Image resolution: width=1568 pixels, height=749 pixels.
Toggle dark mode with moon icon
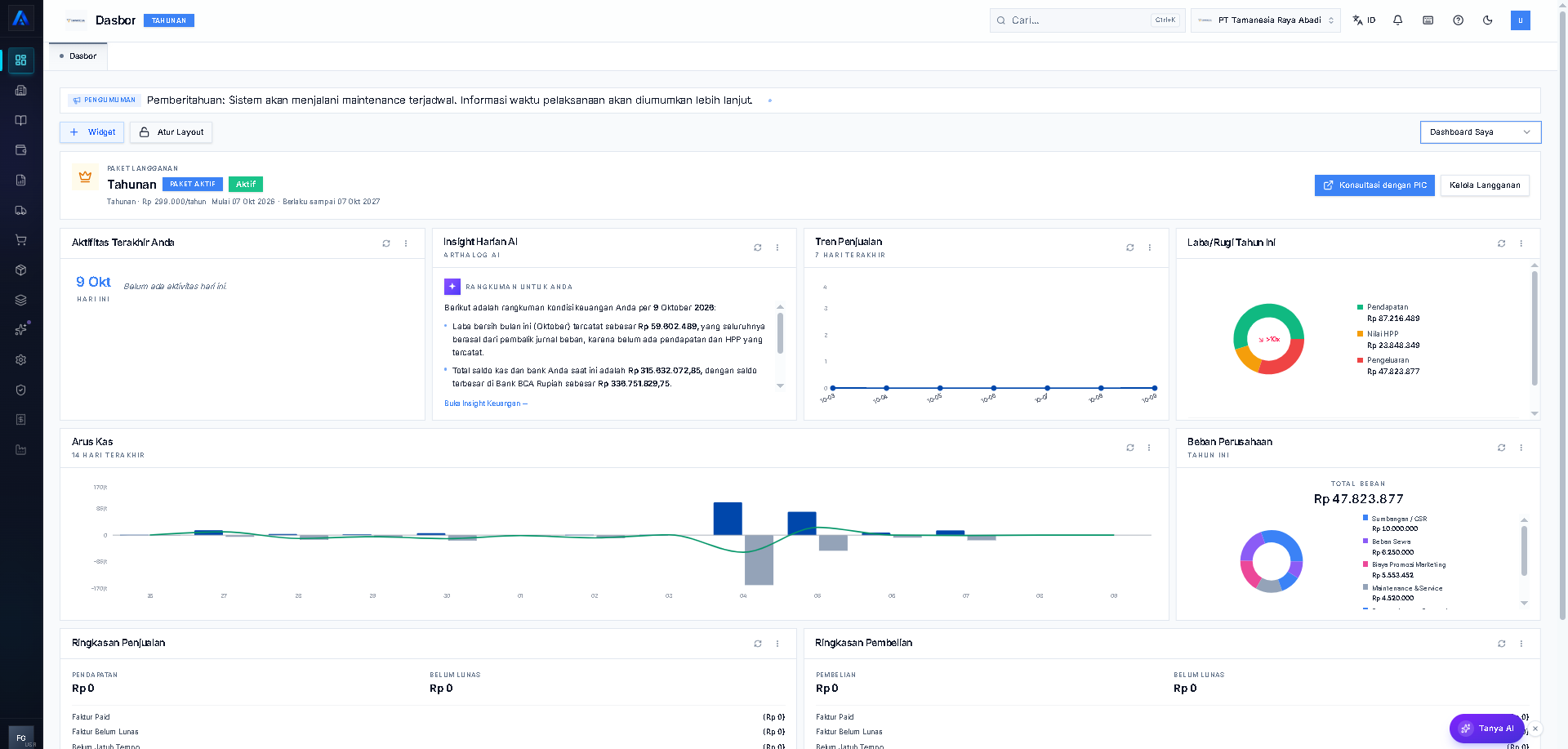(1488, 20)
